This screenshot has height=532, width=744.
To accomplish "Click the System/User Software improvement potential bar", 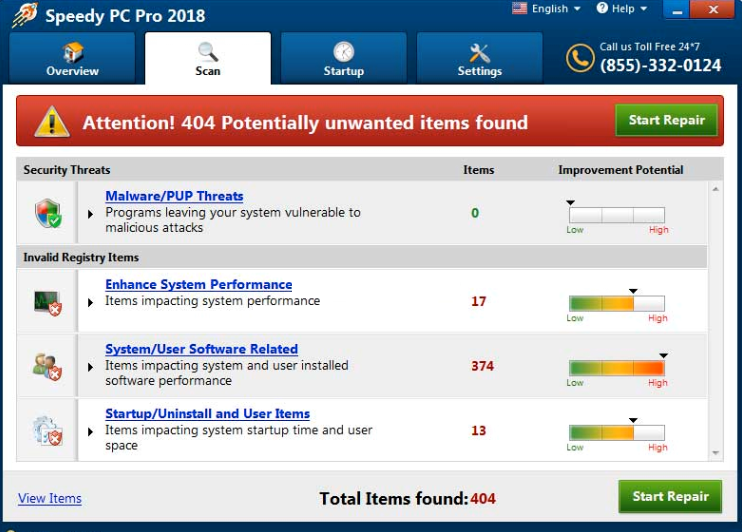I will 616,368.
